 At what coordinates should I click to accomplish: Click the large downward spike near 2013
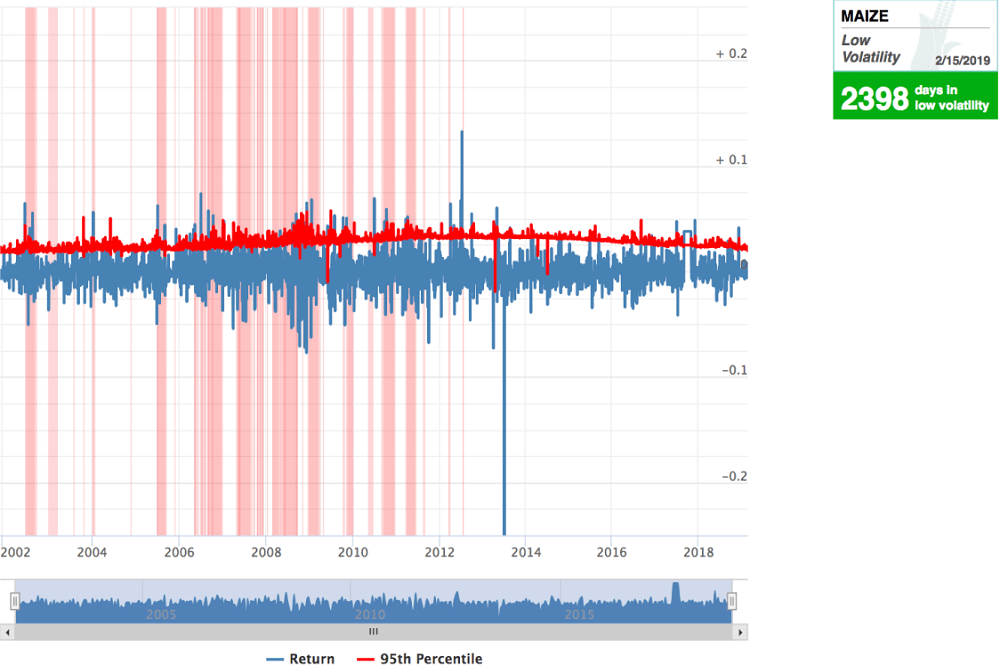pos(503,450)
